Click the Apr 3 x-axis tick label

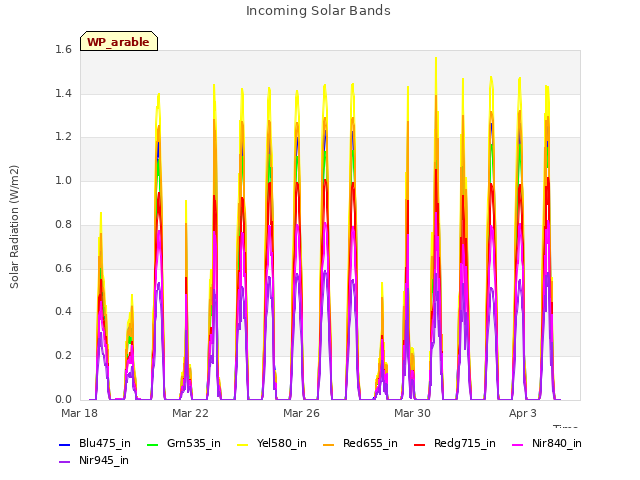(523, 413)
